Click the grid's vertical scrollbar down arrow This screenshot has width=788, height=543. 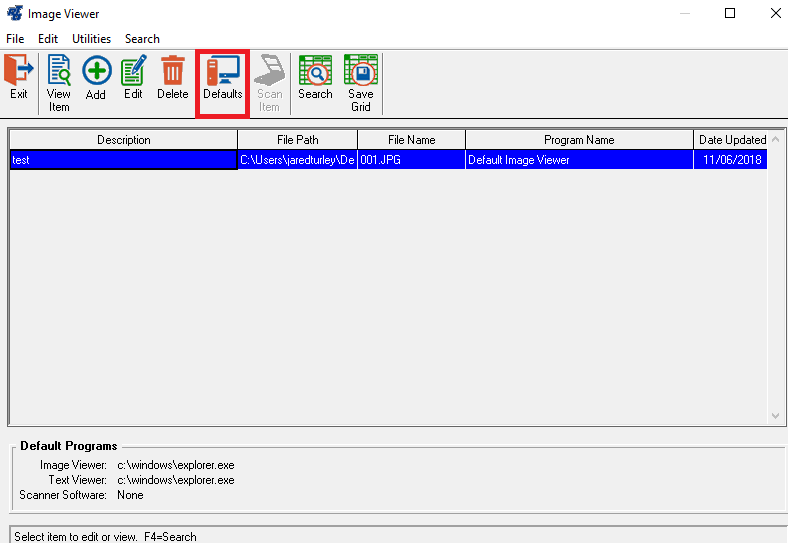pyautogui.click(x=776, y=416)
